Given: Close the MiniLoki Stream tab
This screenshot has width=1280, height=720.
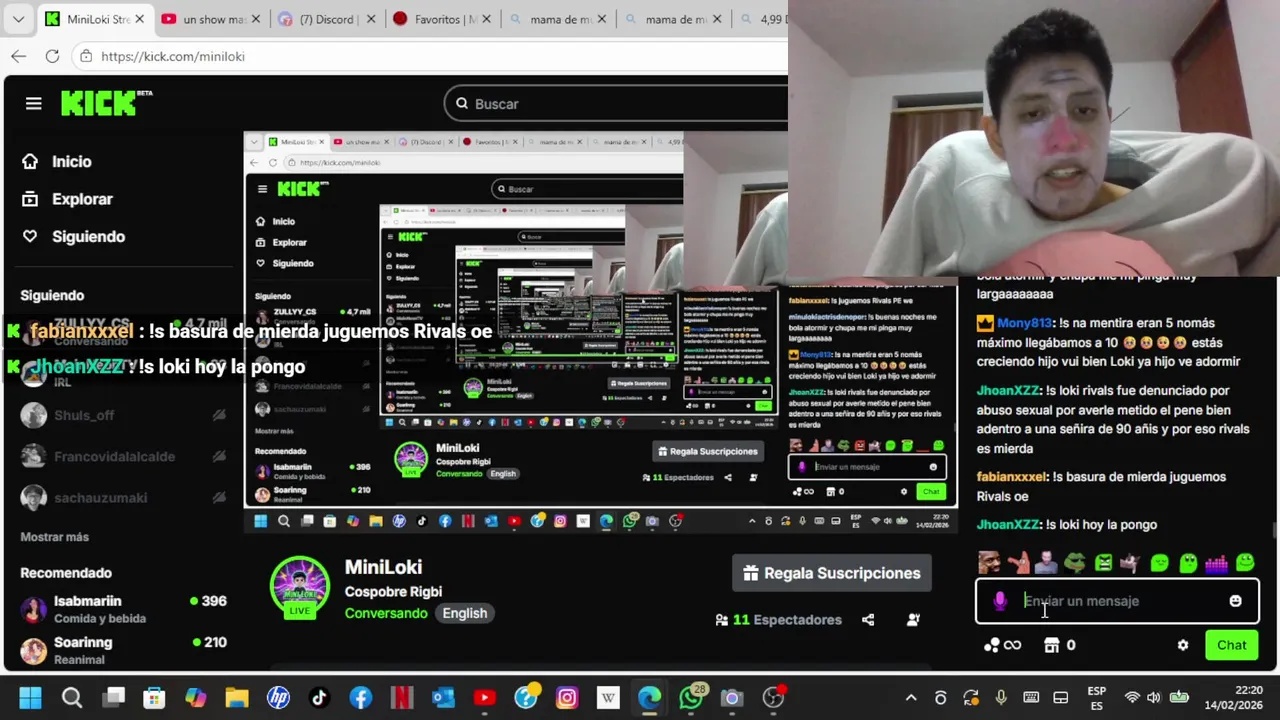Looking at the screenshot, I should tap(139, 19).
